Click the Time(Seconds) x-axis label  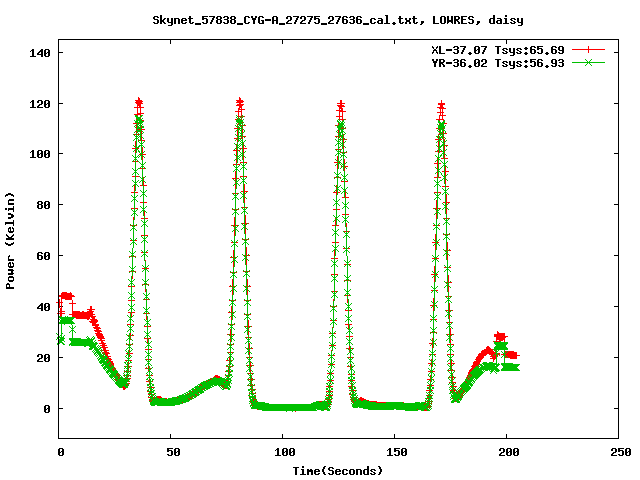click(338, 471)
